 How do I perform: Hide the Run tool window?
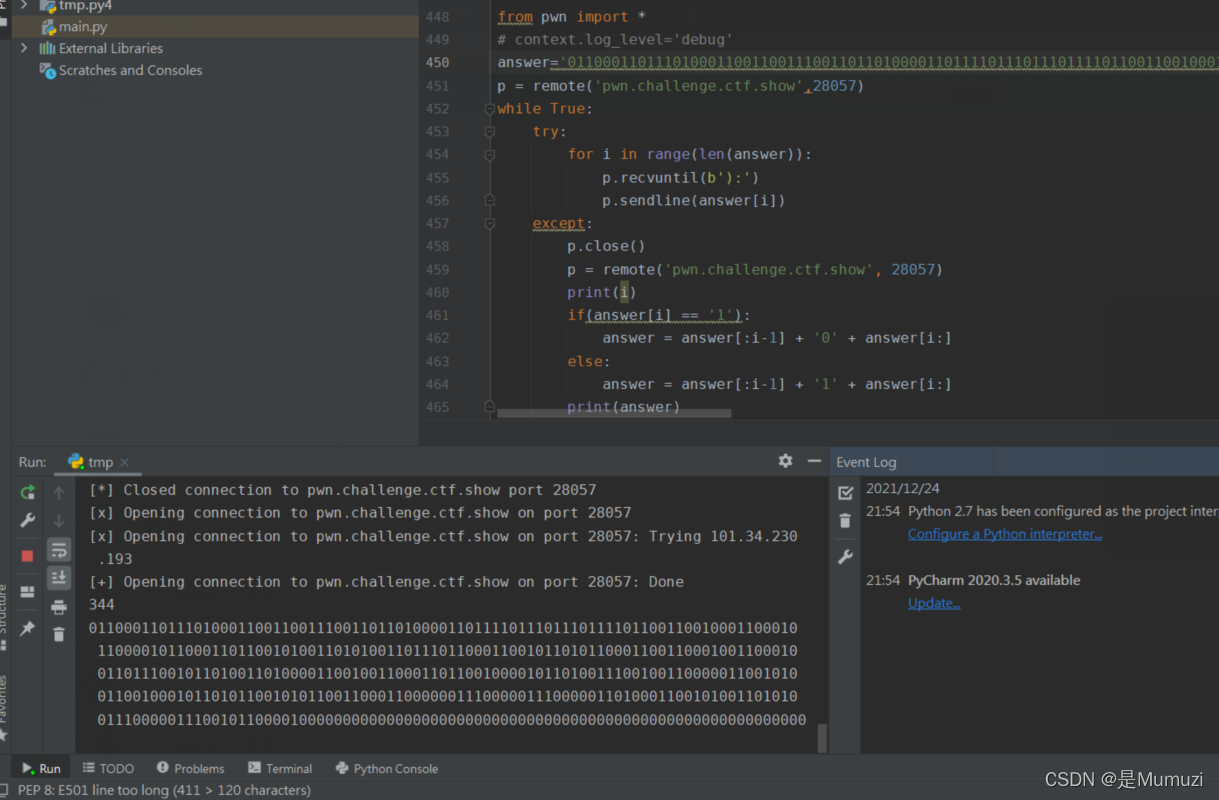point(814,461)
